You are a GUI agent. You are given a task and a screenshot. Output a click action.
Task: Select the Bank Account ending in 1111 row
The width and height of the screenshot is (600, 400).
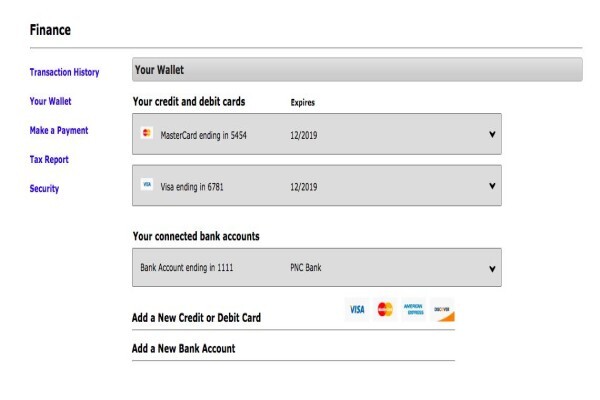317,267
